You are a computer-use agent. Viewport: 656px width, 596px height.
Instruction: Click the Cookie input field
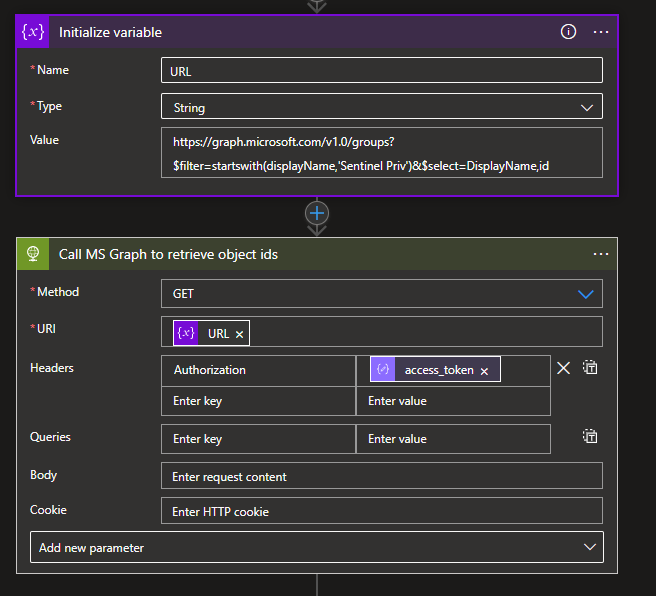[381, 511]
